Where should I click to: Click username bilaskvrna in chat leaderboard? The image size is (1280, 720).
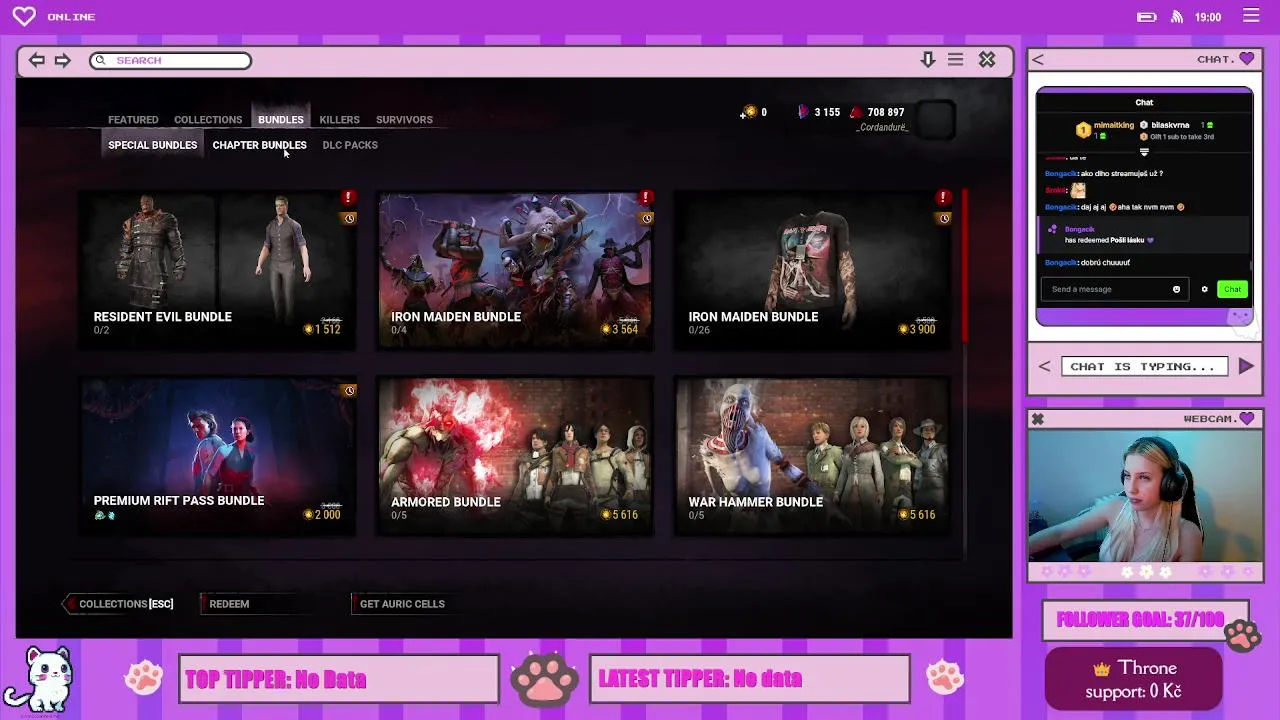tap(1170, 125)
